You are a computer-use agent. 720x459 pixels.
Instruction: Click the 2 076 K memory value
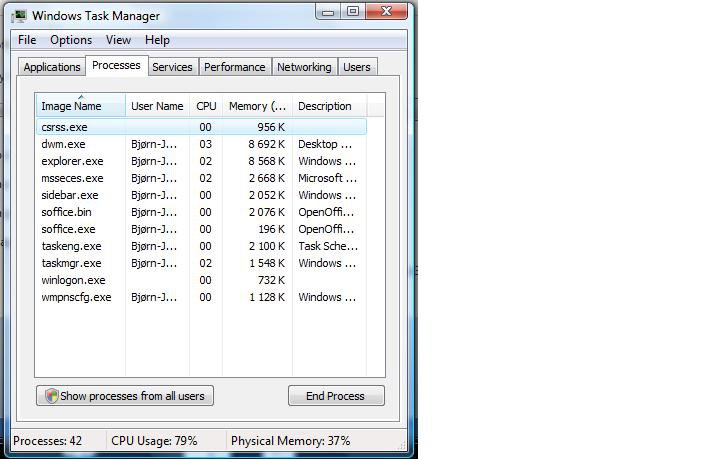click(267, 212)
